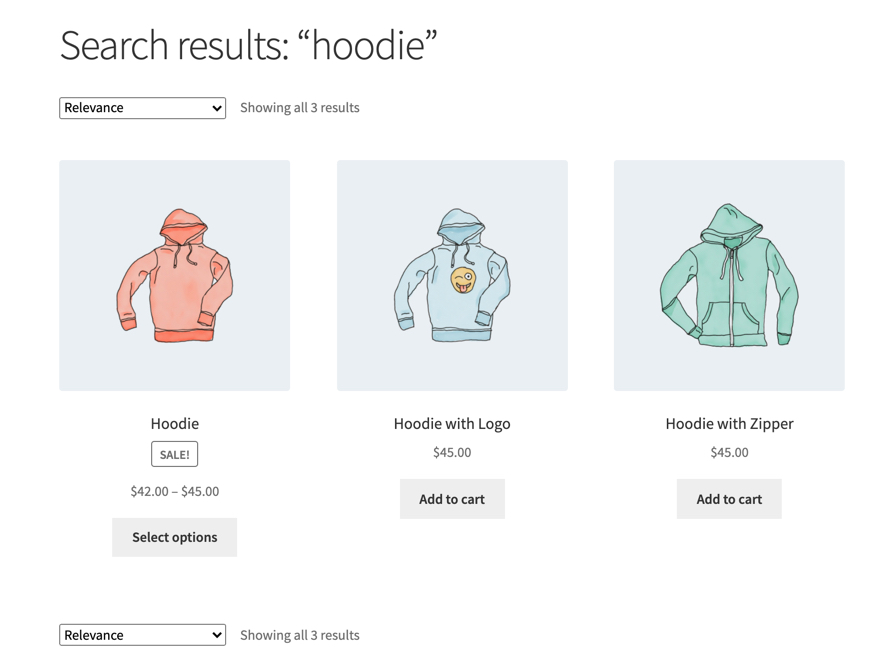Click the Hoodie with Zipper $45.00 price
869x671 pixels.
click(x=729, y=453)
